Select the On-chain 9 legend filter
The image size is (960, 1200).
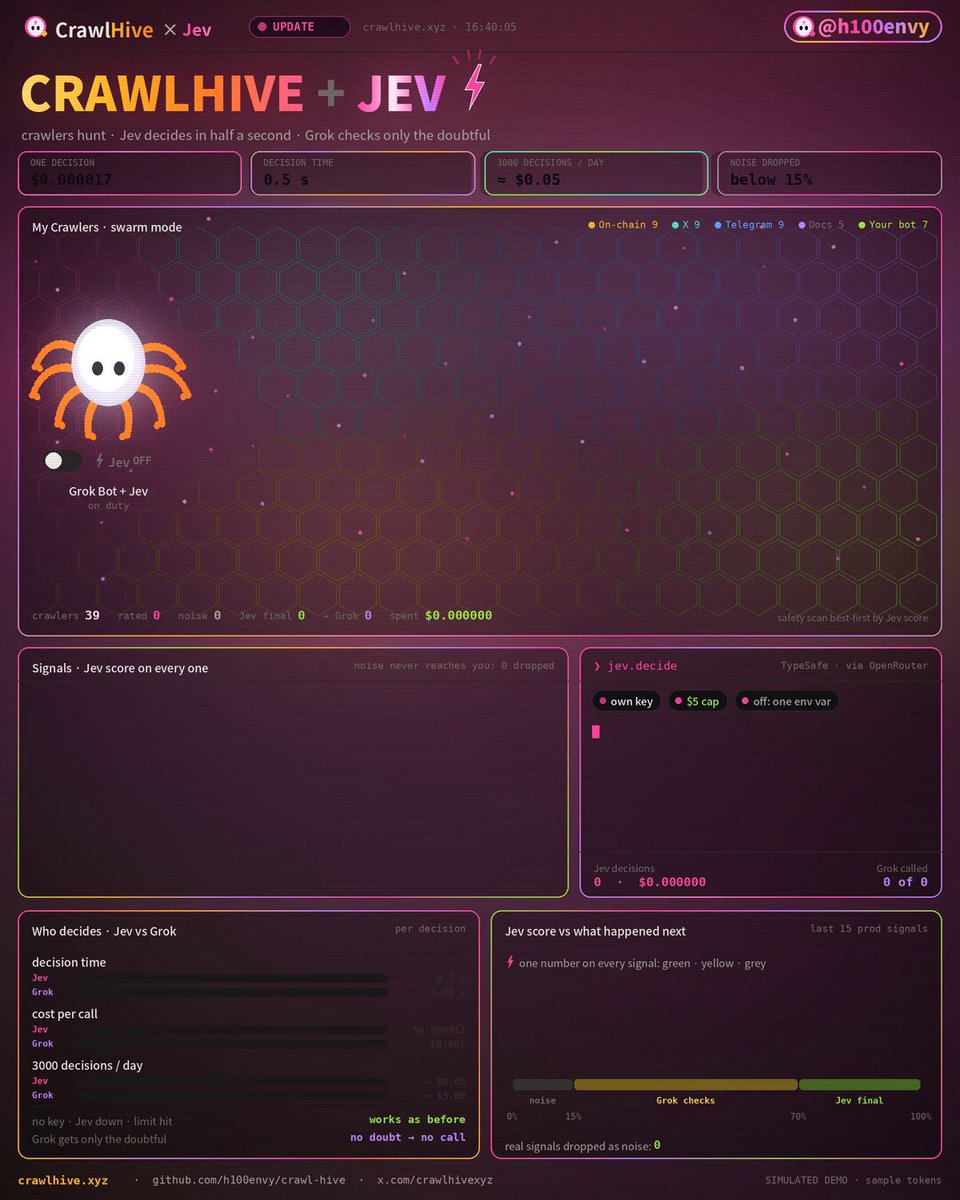pos(623,225)
